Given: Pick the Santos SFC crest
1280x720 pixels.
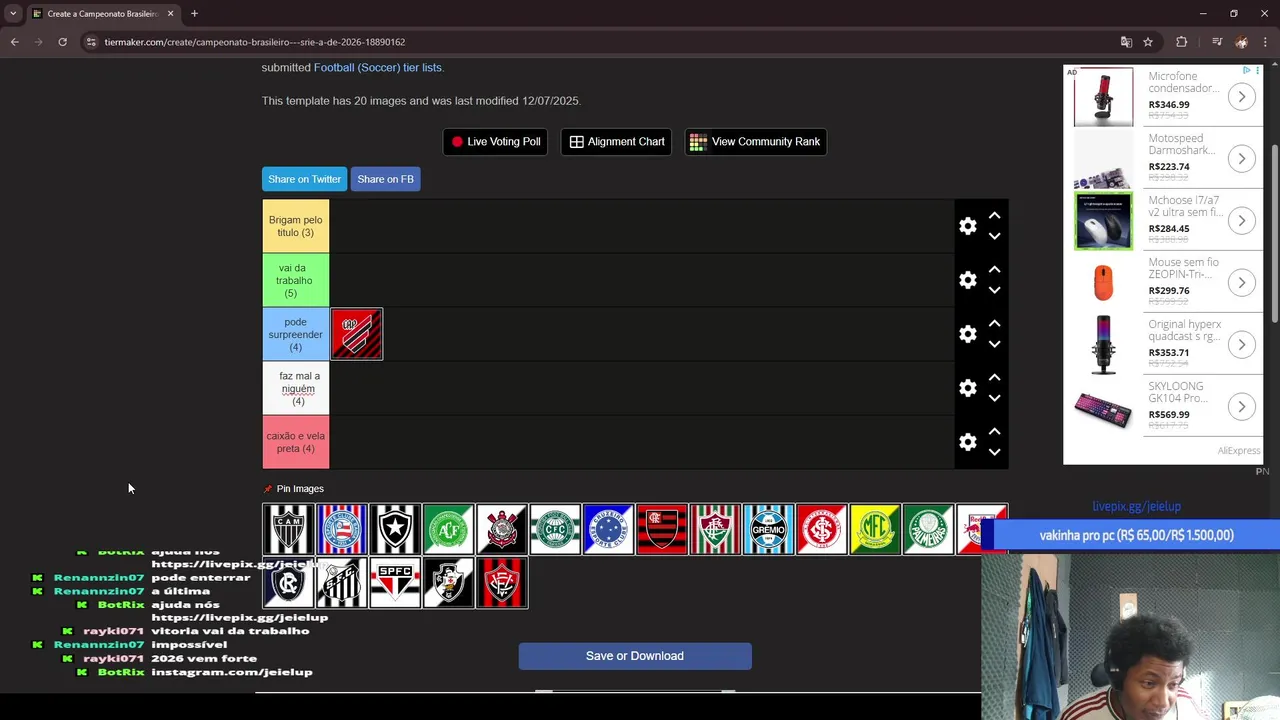Looking at the screenshot, I should coord(341,583).
